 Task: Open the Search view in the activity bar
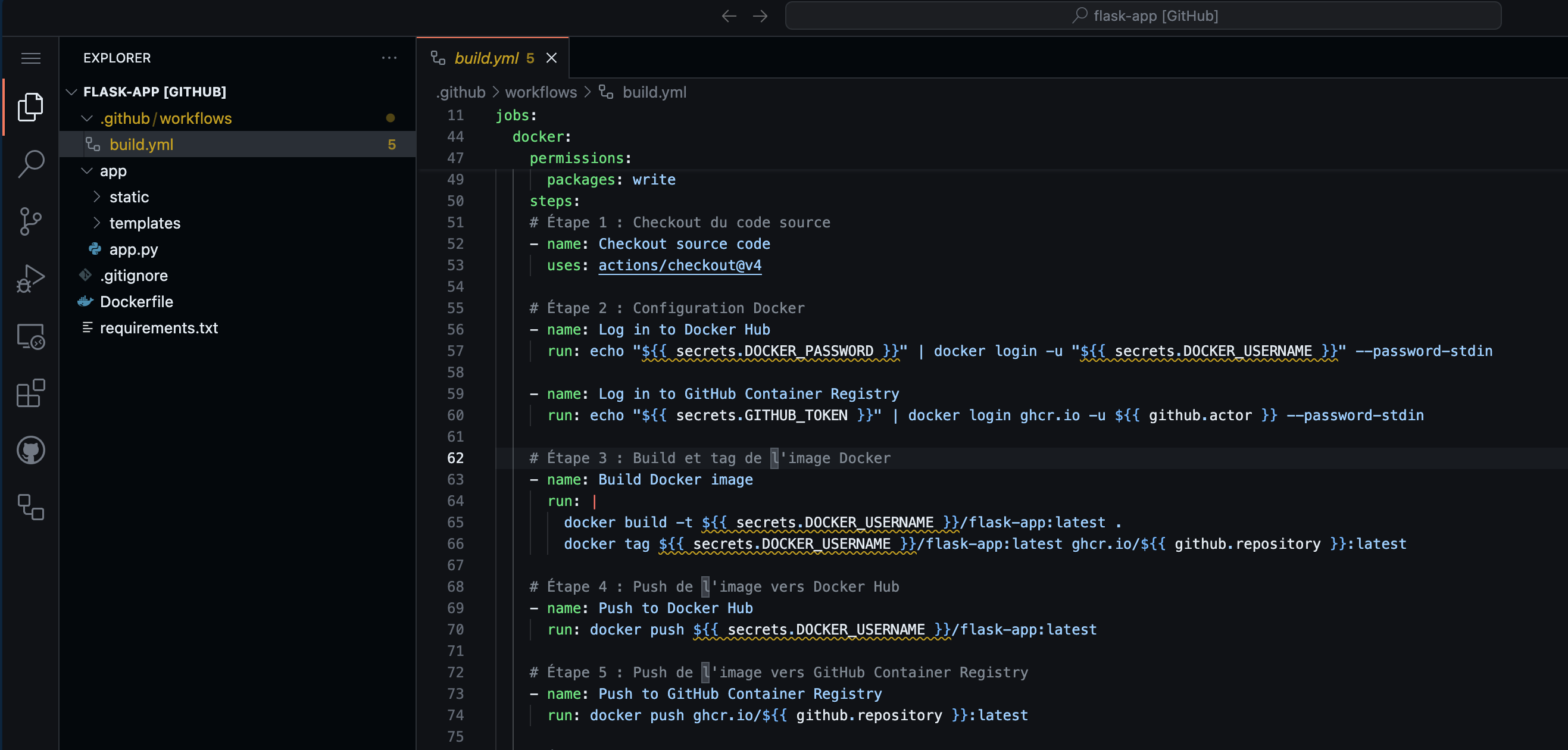[30, 162]
